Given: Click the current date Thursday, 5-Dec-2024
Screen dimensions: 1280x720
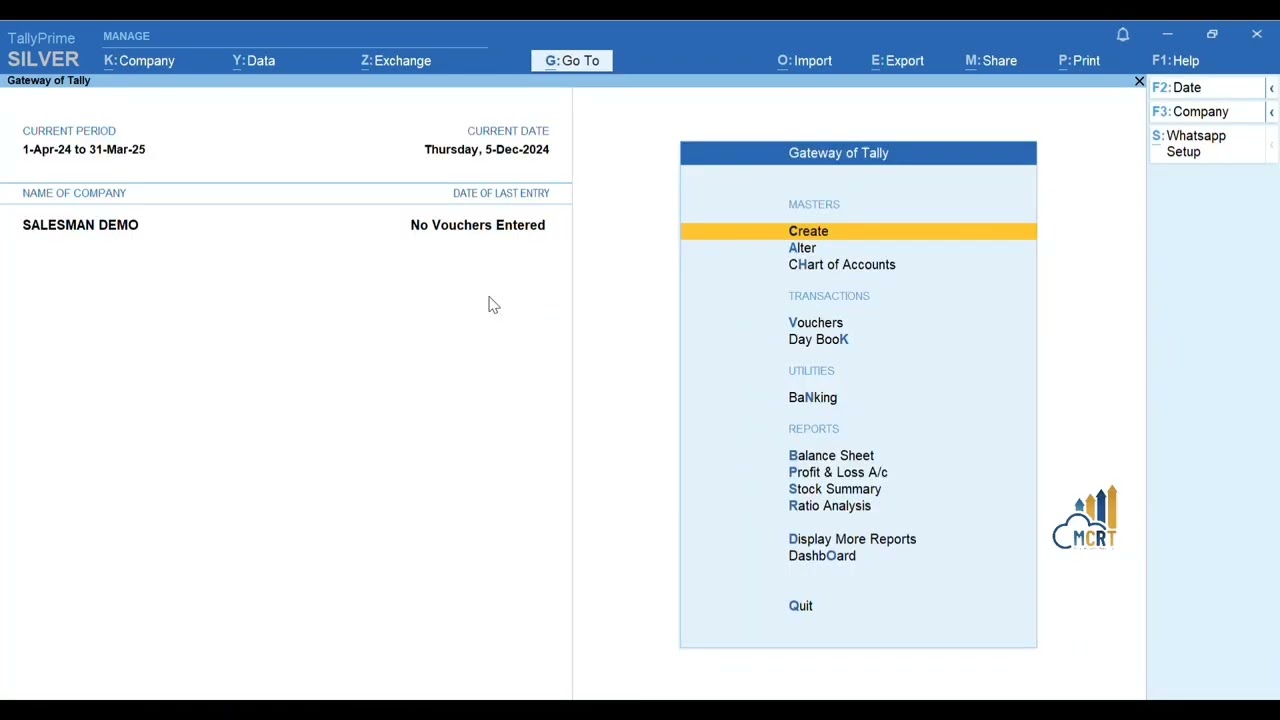Looking at the screenshot, I should [486, 150].
